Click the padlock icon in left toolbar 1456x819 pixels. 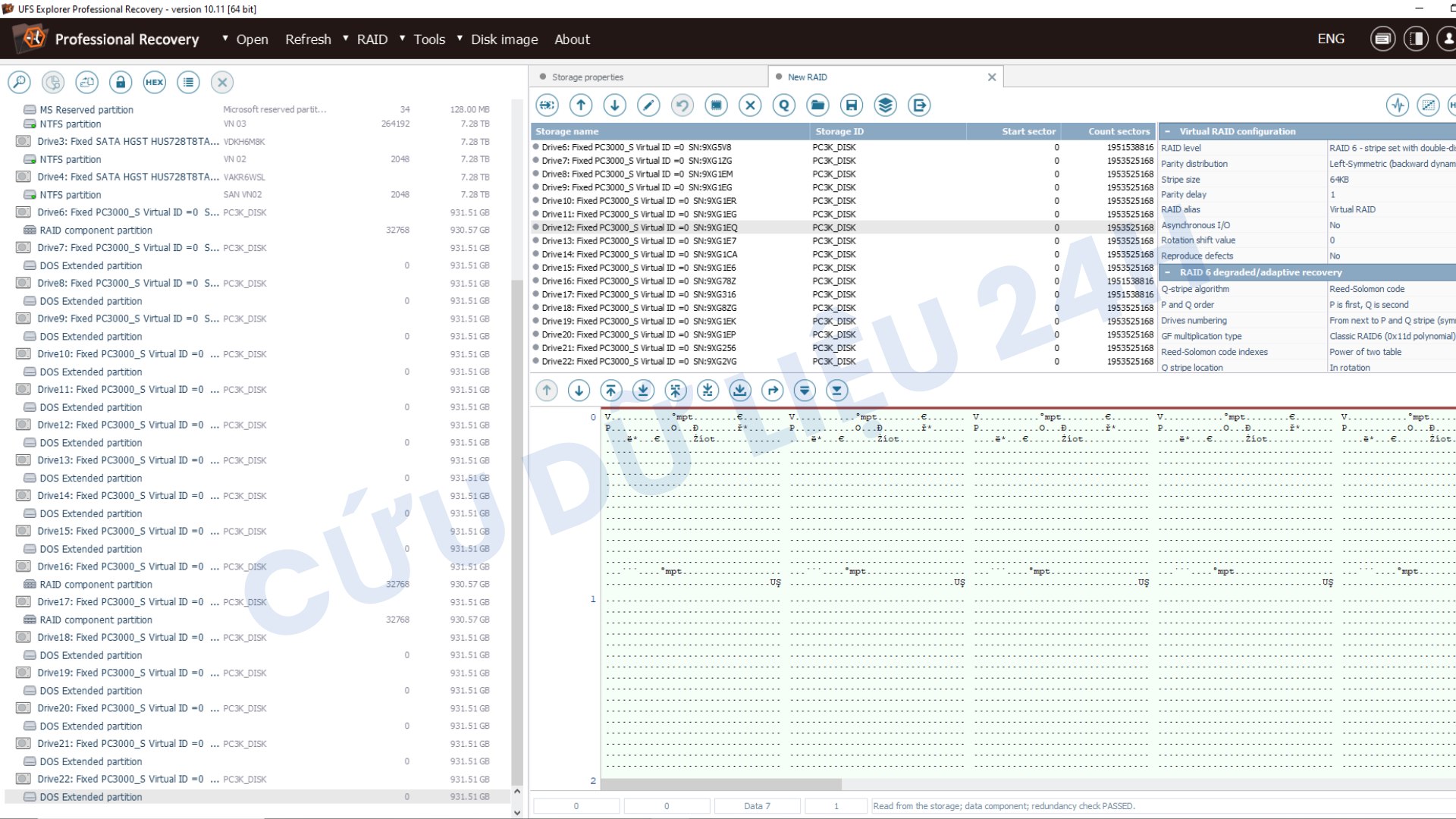click(121, 83)
